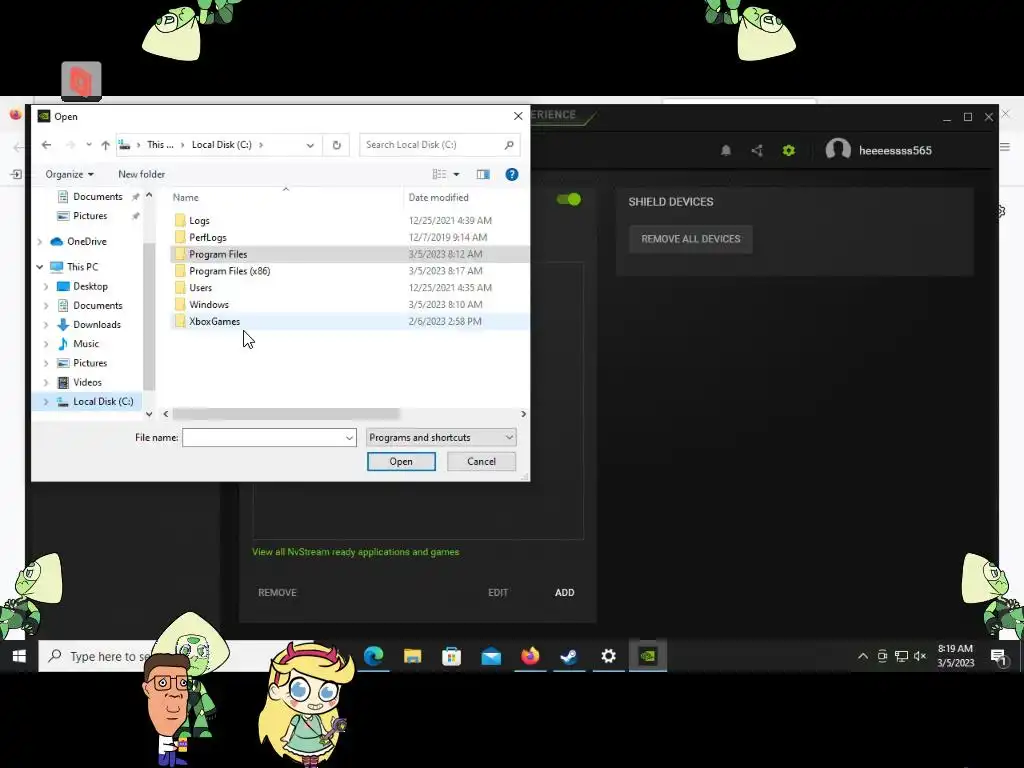Expand the Desktop tree node
The image size is (1024, 768).
46,287
